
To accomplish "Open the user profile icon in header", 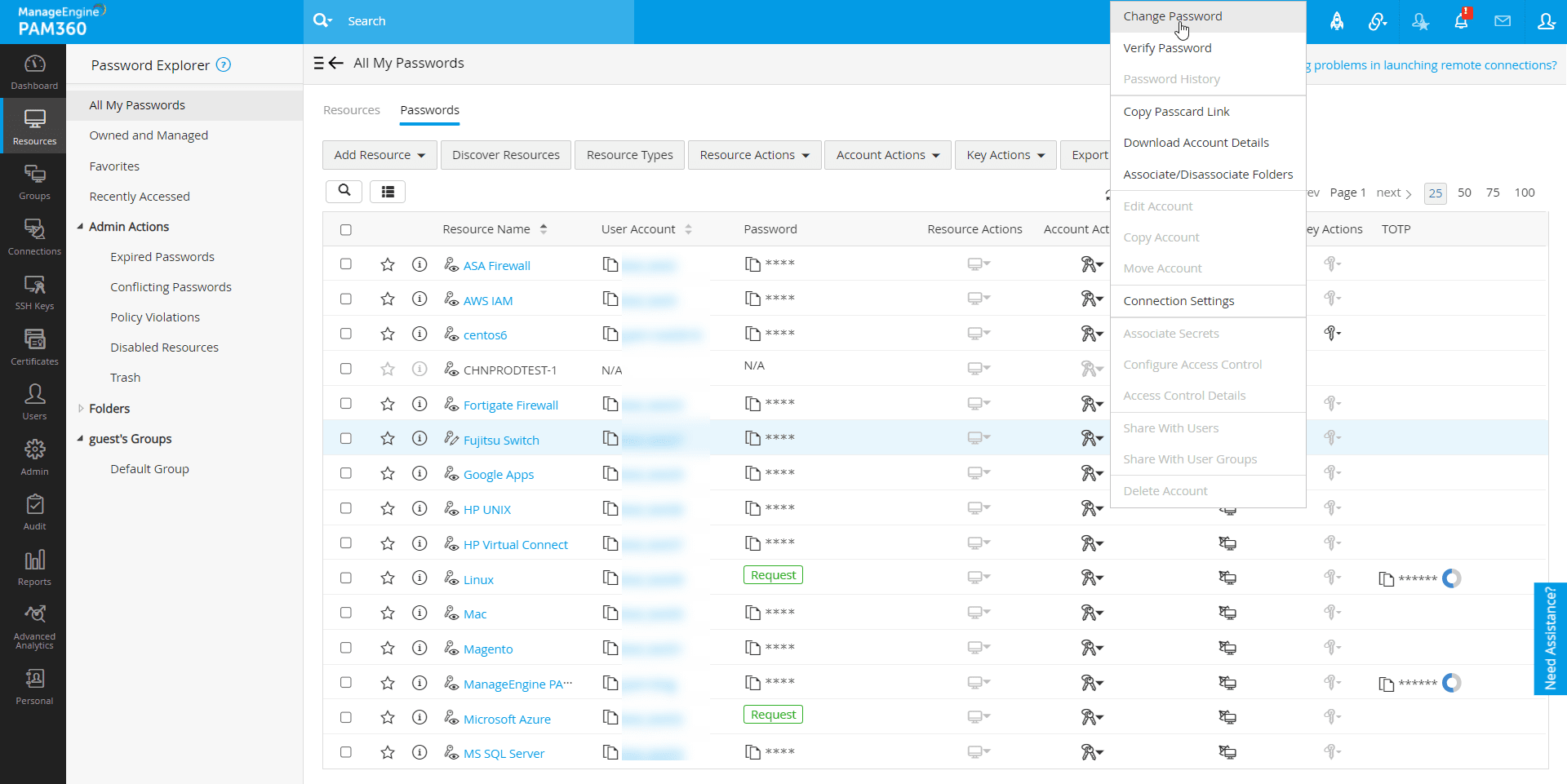I will 1546,21.
